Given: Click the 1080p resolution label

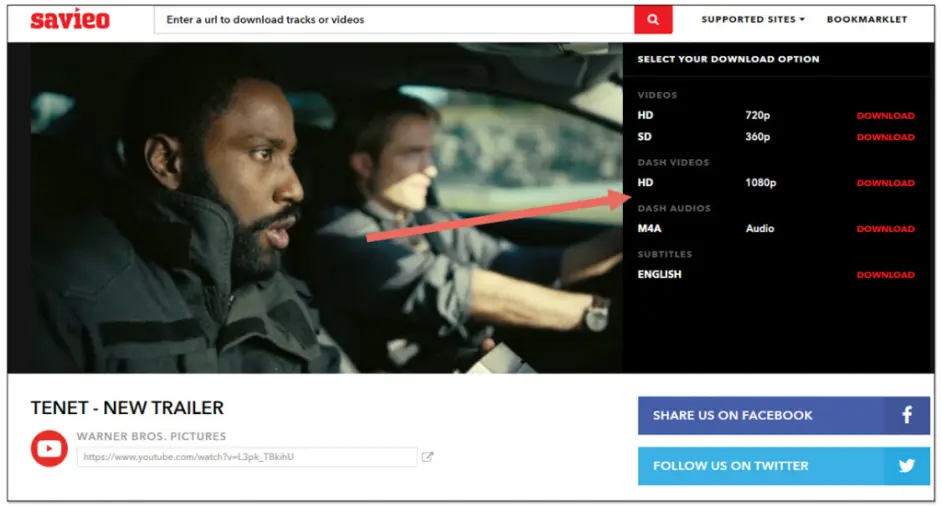Looking at the screenshot, I should (x=761, y=183).
